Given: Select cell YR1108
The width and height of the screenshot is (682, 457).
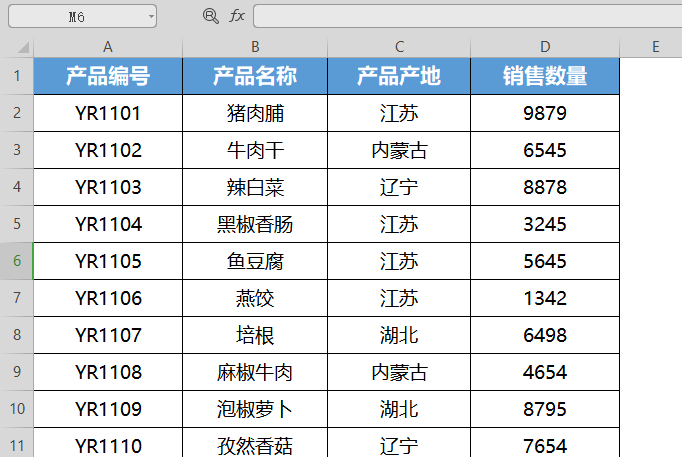Looking at the screenshot, I should click(x=108, y=372).
